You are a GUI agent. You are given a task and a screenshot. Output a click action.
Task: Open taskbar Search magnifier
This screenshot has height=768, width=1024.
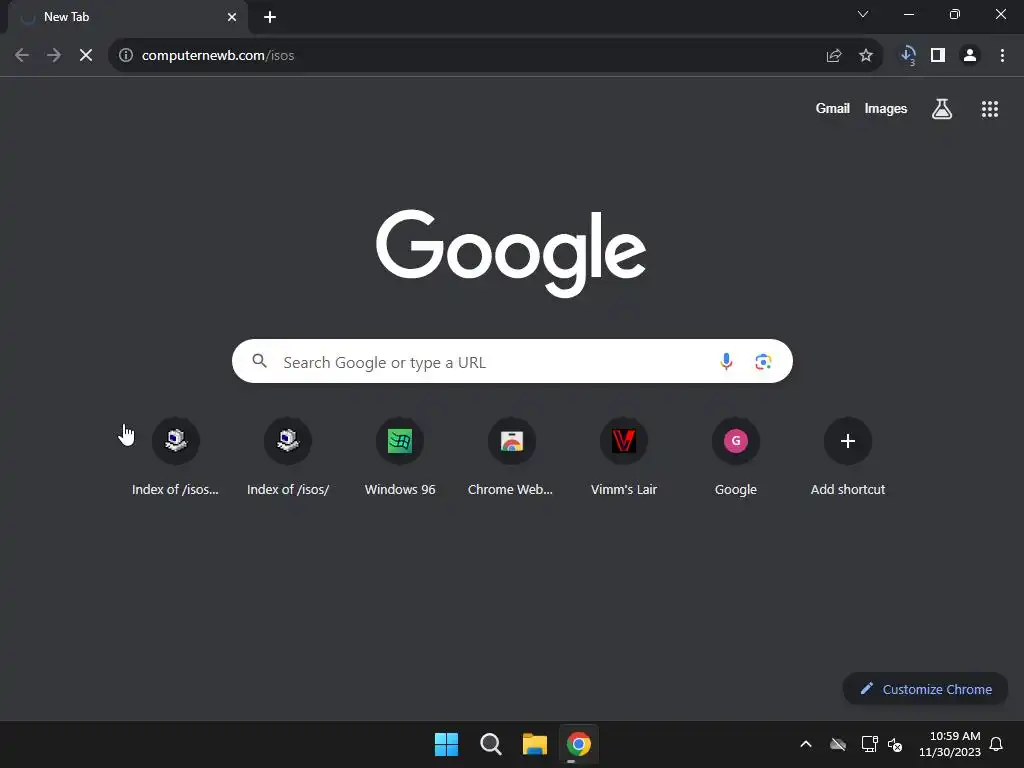coord(490,744)
